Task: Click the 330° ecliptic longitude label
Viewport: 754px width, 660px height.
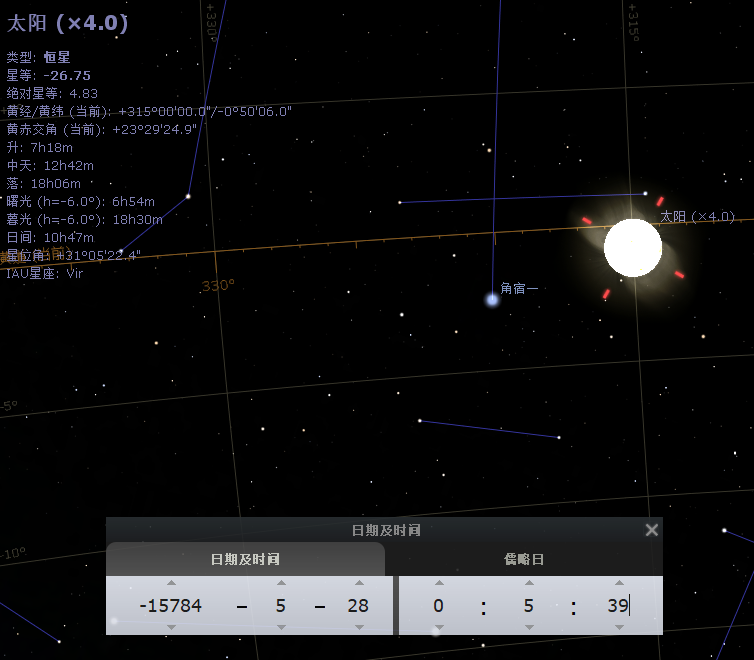Action: pos(218,286)
